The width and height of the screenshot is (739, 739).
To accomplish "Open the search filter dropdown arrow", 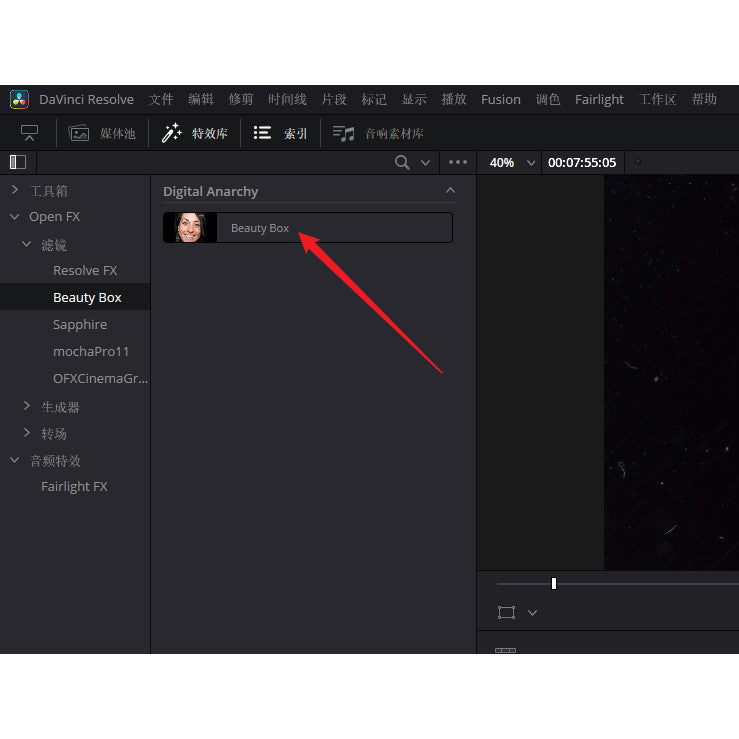I will [426, 163].
